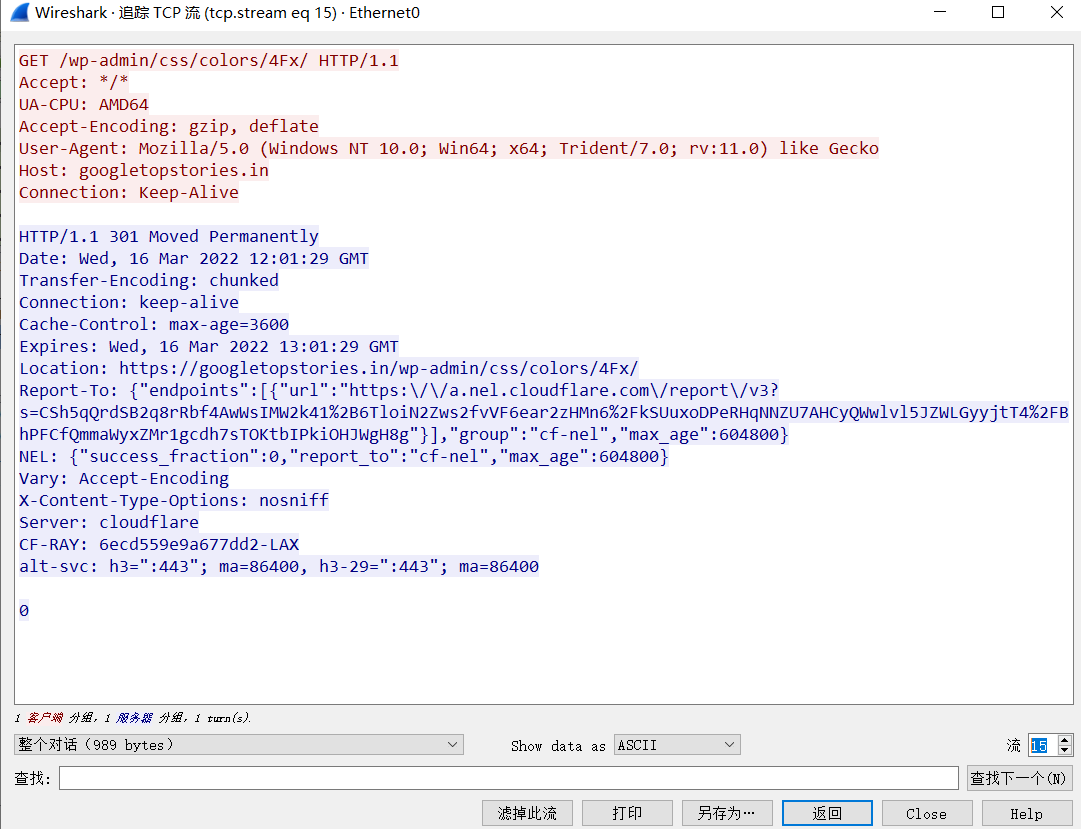
Task: Increase the stream number with up arrow
Action: (1064, 740)
